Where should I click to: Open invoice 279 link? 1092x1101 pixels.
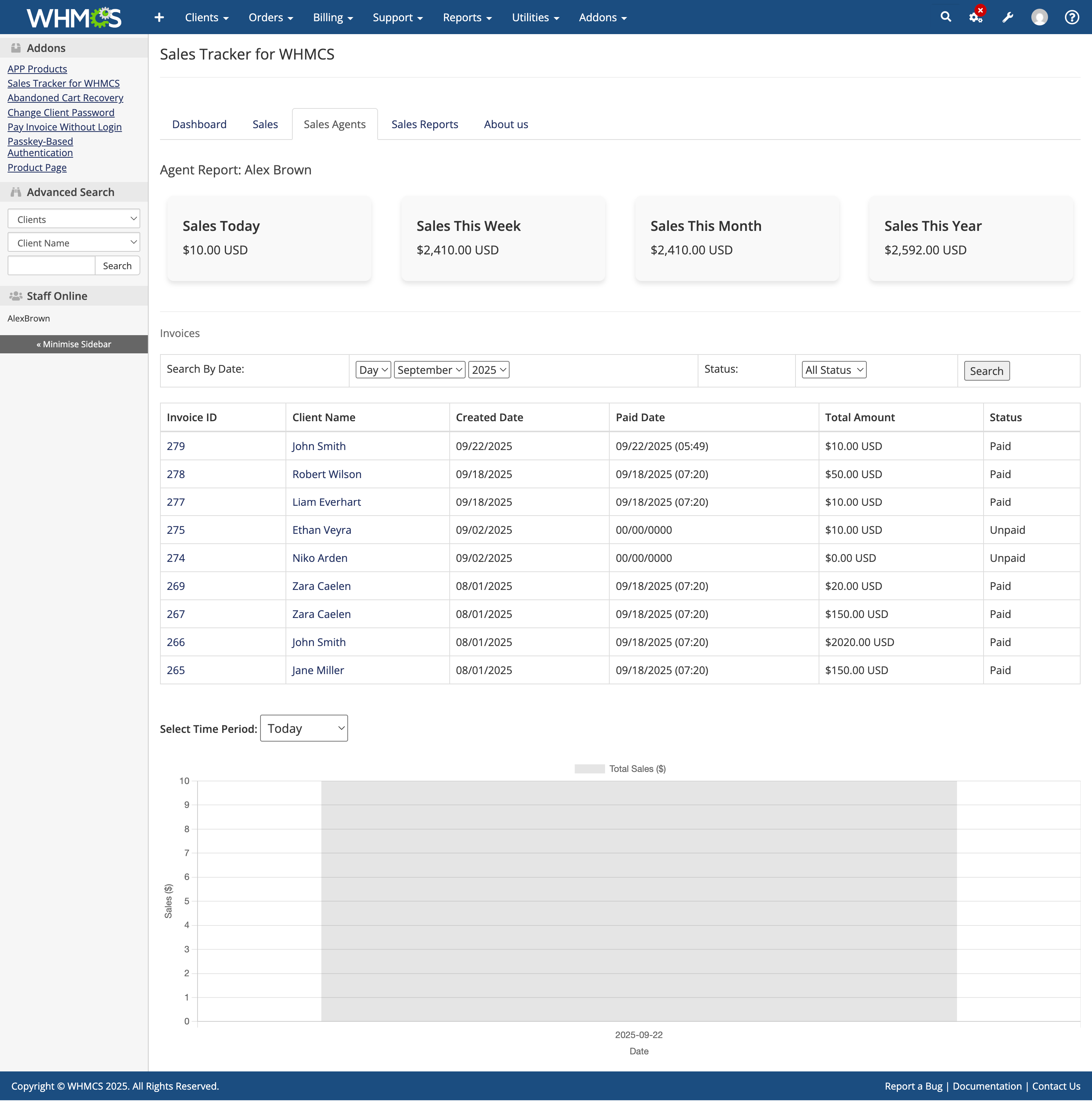click(x=176, y=446)
